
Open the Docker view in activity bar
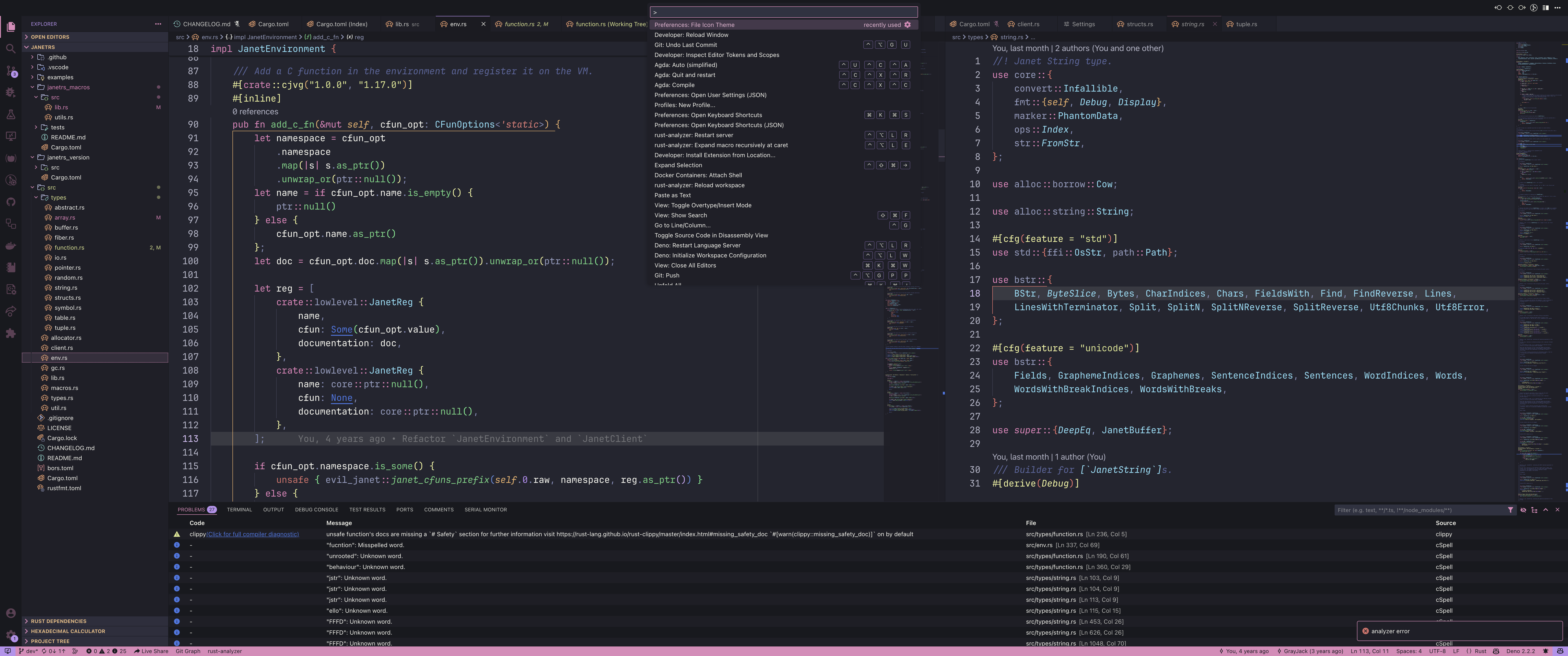(x=10, y=246)
